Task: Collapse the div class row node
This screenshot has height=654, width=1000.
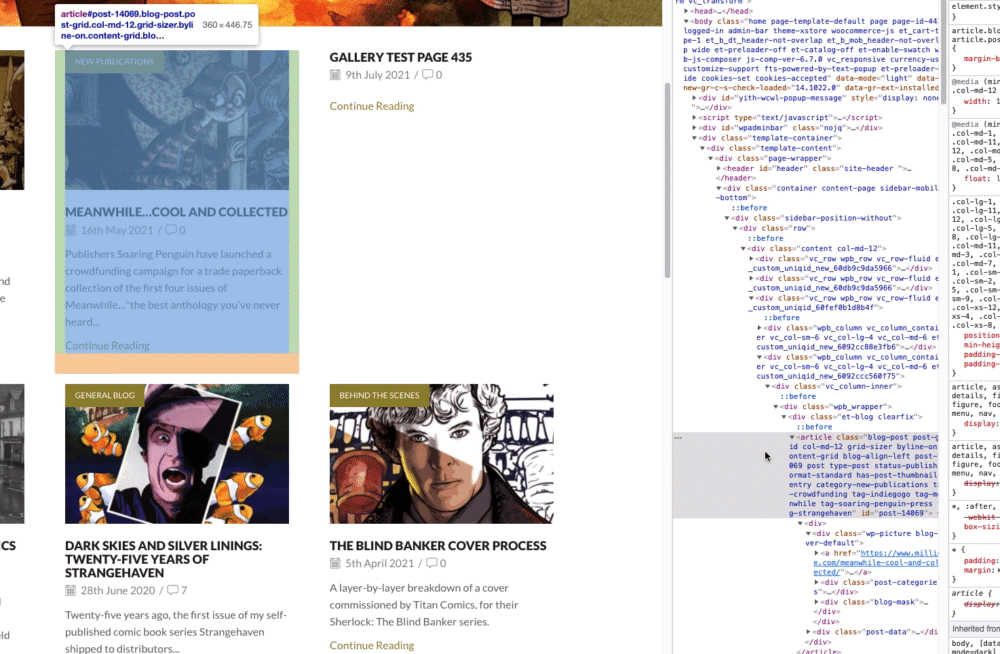Action: [x=735, y=228]
